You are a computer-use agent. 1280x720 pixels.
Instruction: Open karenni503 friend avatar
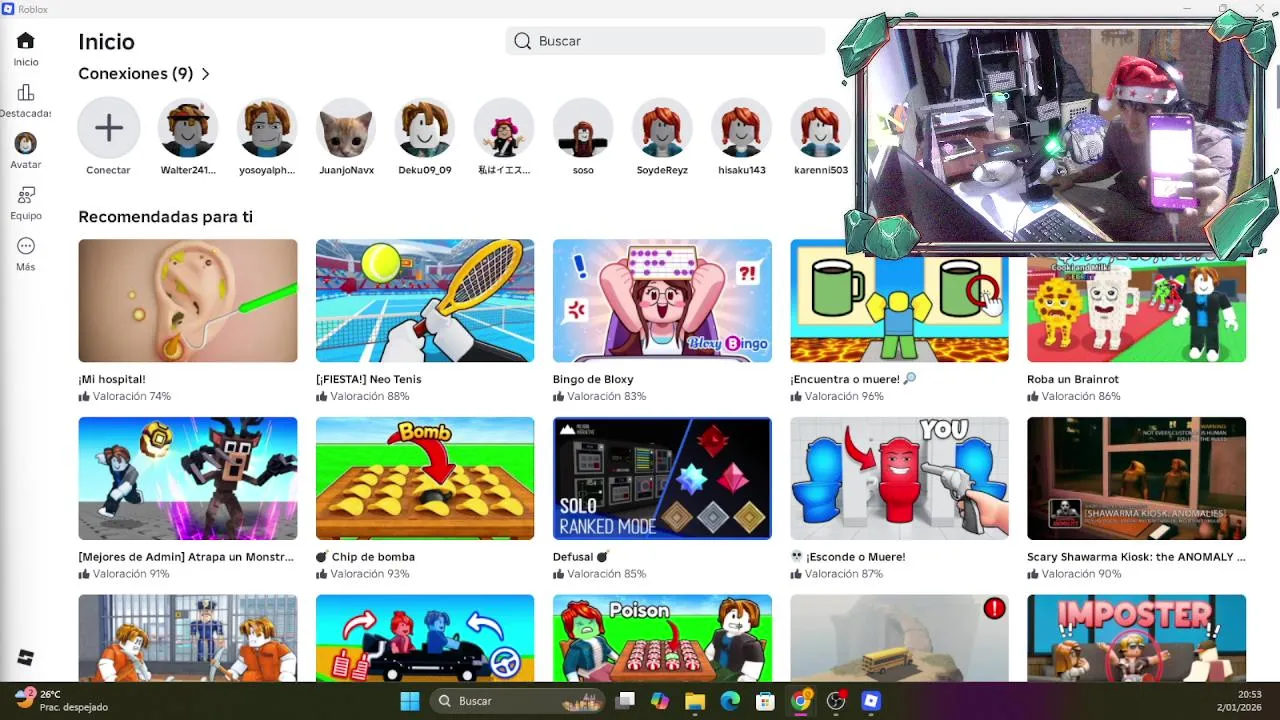click(820, 127)
